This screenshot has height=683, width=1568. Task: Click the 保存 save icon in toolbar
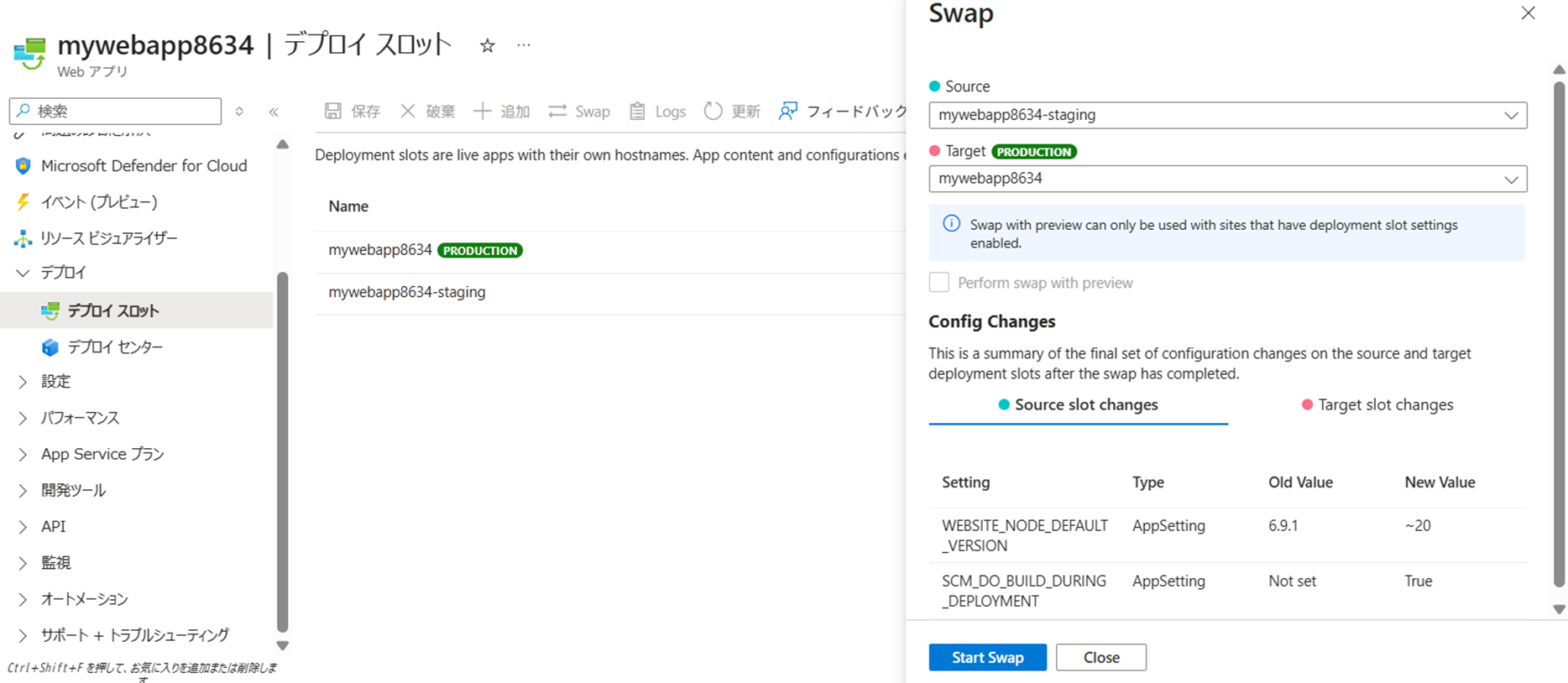pyautogui.click(x=333, y=111)
